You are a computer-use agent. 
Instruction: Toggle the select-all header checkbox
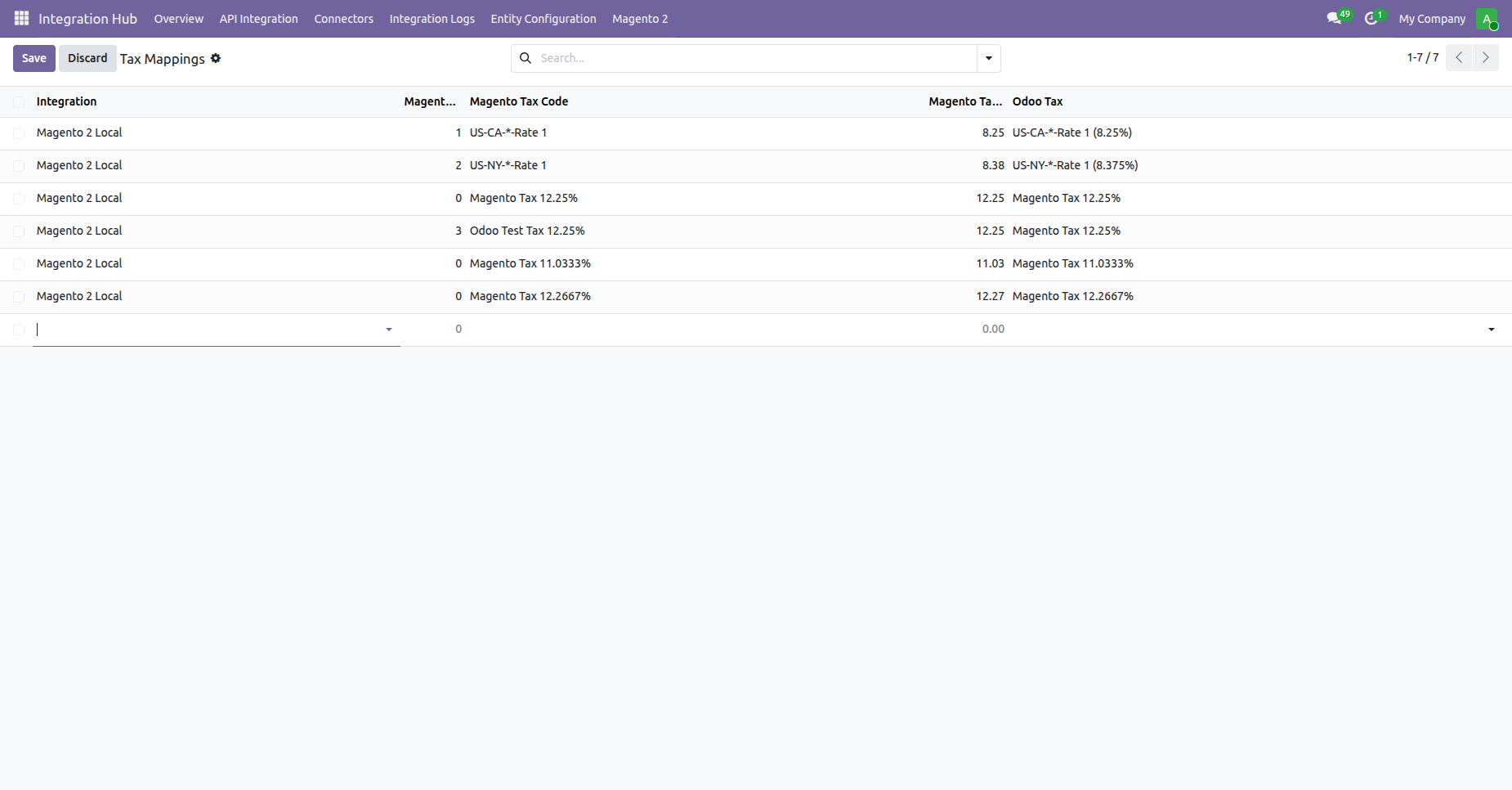19,102
